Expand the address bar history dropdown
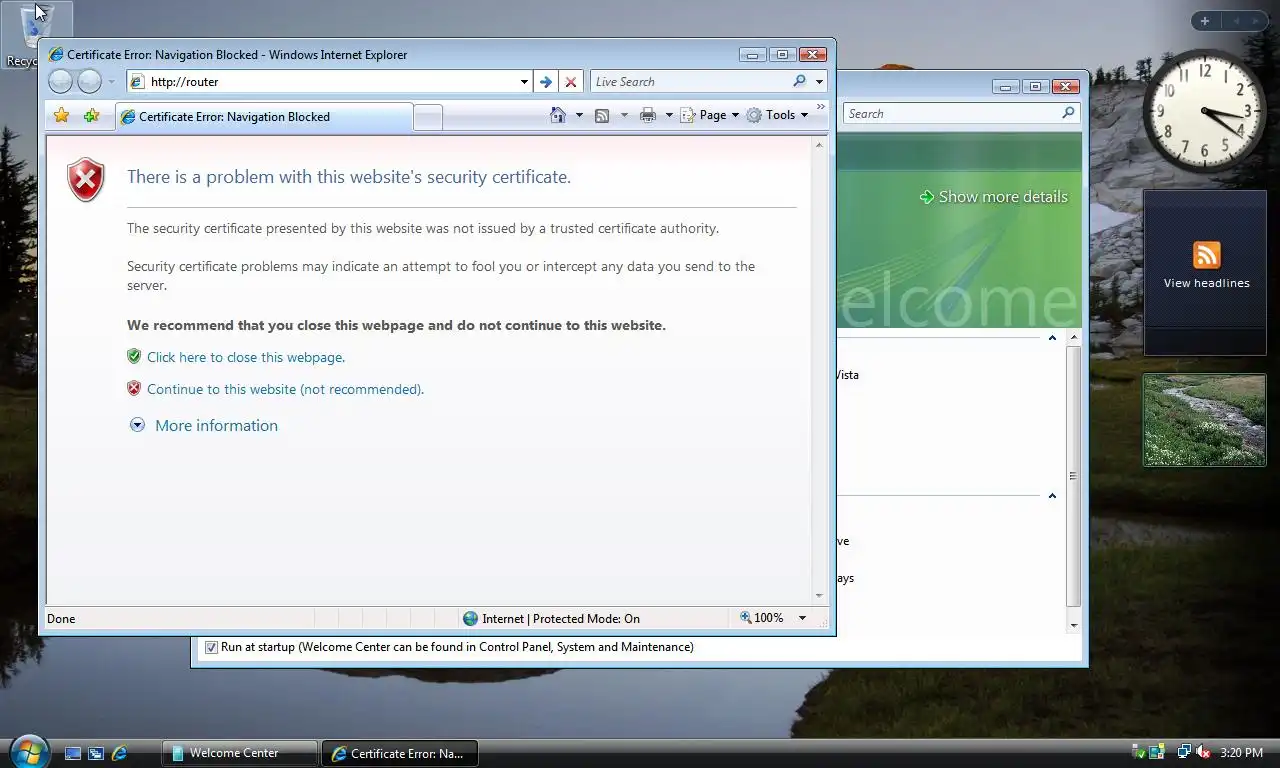The height and width of the screenshot is (768, 1280). click(x=524, y=82)
